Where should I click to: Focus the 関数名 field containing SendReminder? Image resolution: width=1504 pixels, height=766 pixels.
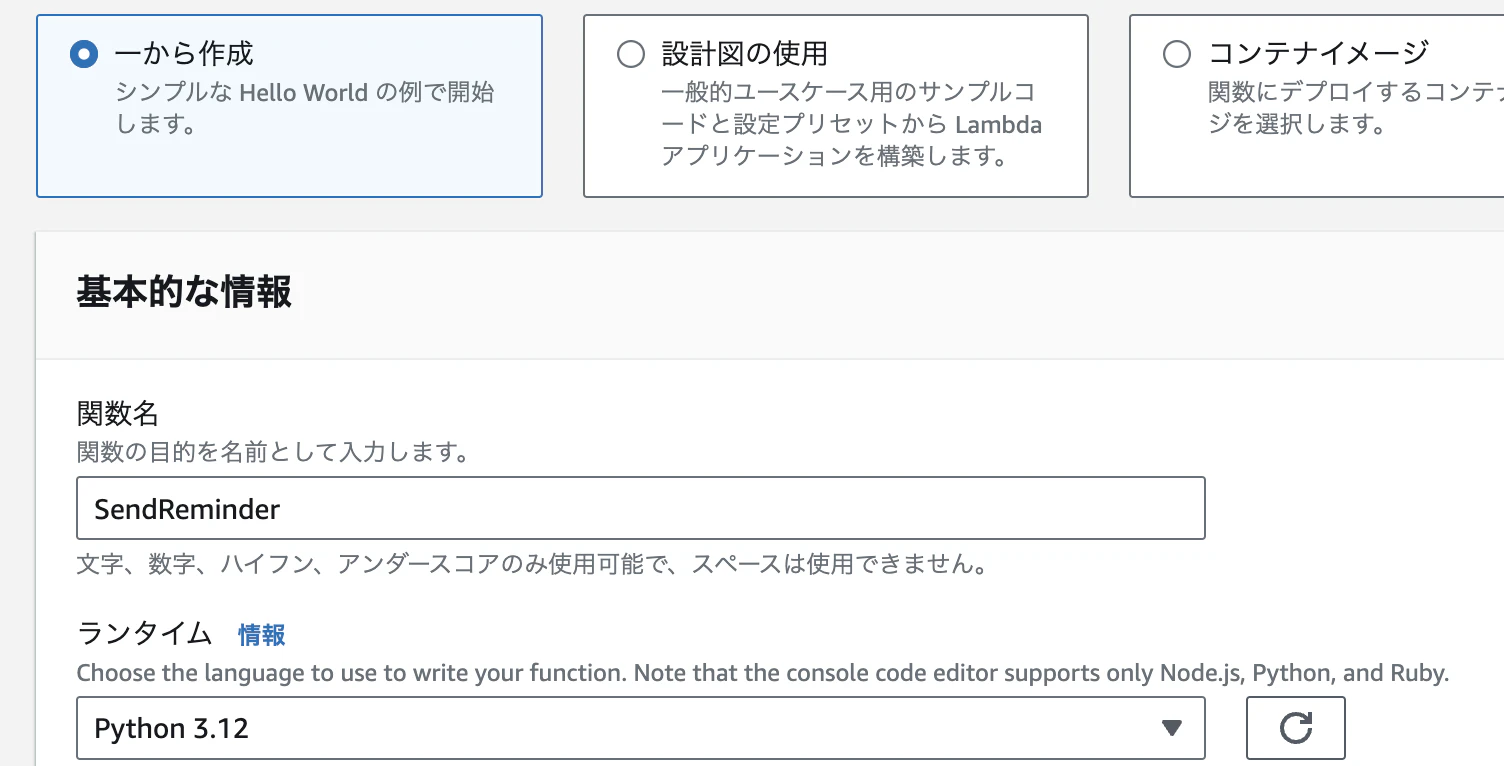coord(641,508)
